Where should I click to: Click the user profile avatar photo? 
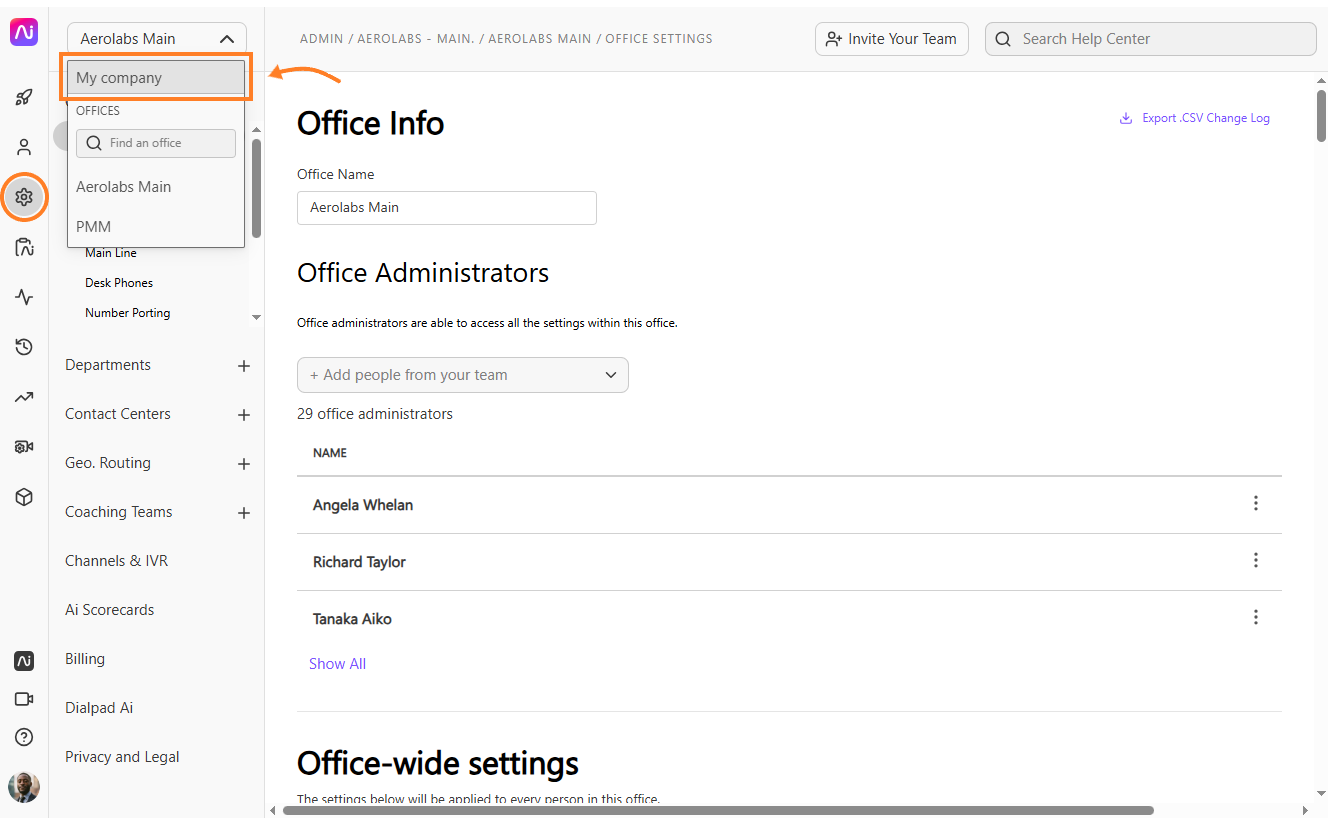pos(24,787)
